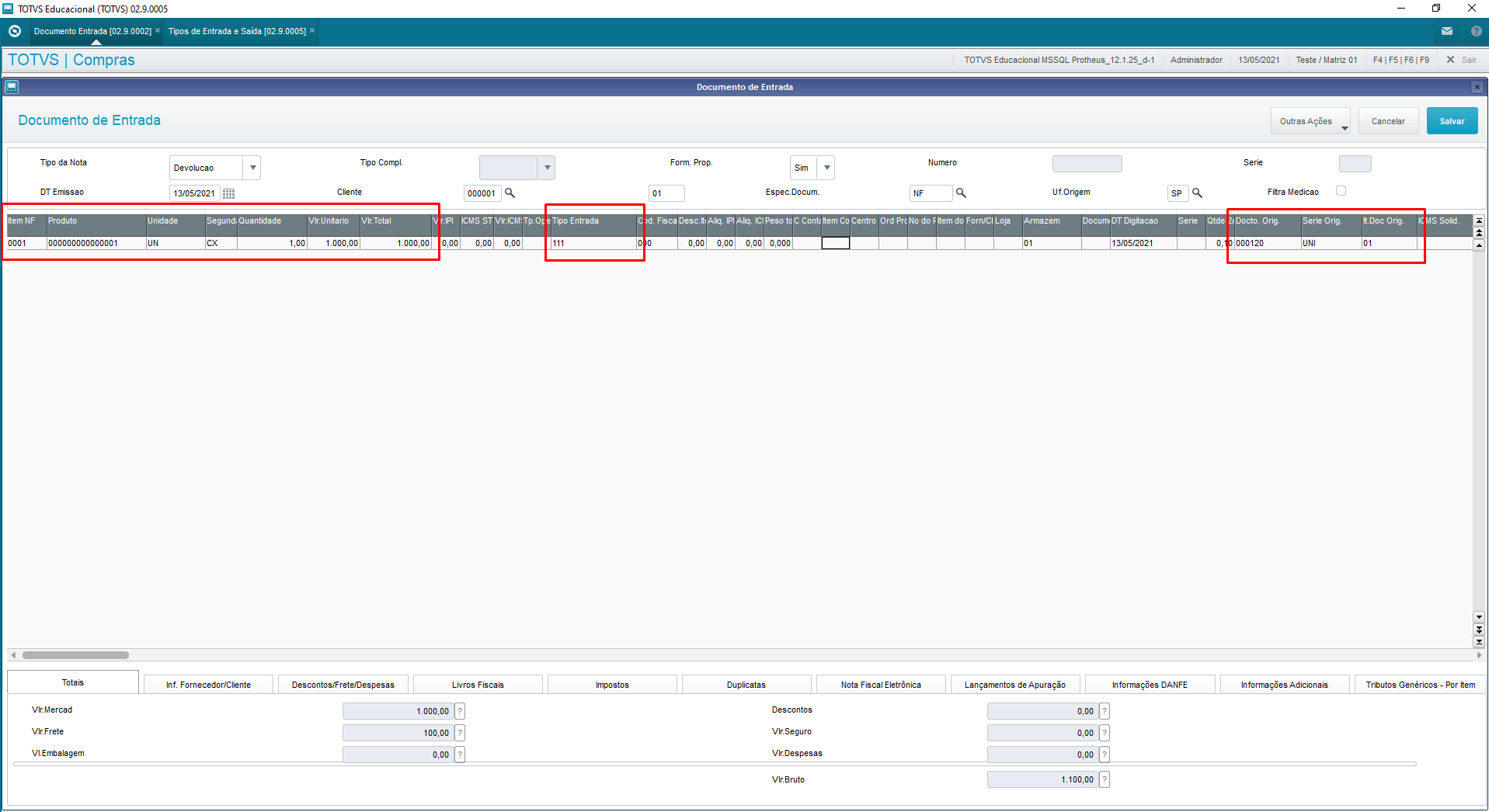The image size is (1489, 812).
Task: Click the horizontal scrollbar thumb under the grid
Action: tap(75, 655)
